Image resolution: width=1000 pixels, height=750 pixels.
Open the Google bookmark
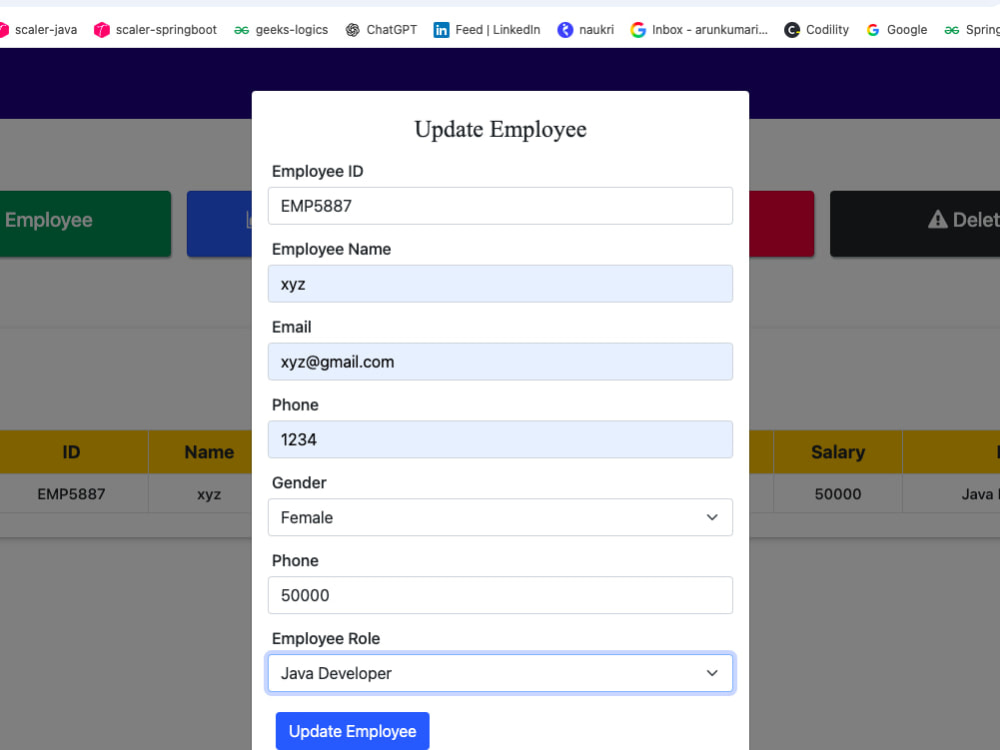coord(897,30)
